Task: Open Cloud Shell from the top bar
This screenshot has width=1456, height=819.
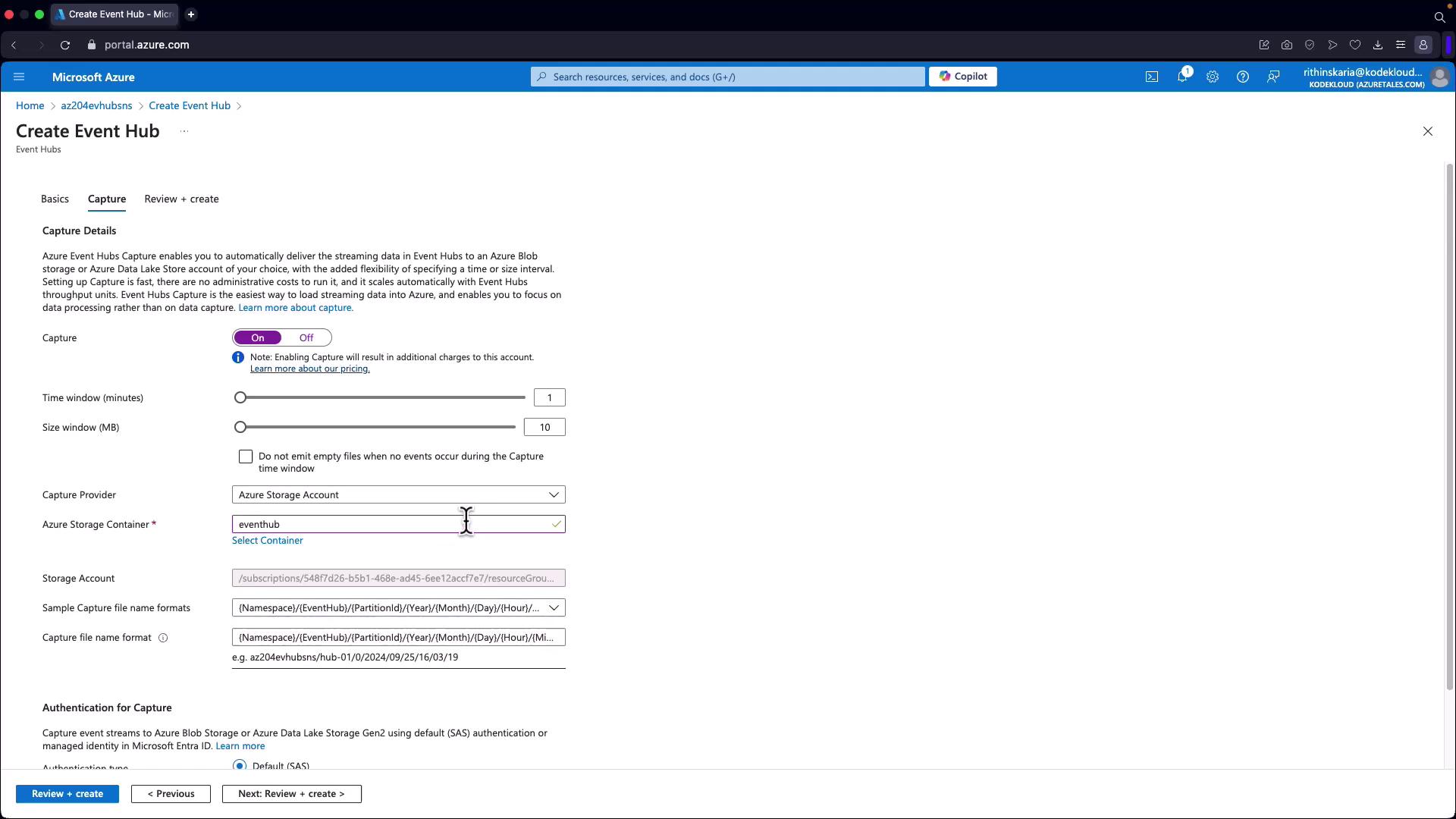Action: (1151, 77)
